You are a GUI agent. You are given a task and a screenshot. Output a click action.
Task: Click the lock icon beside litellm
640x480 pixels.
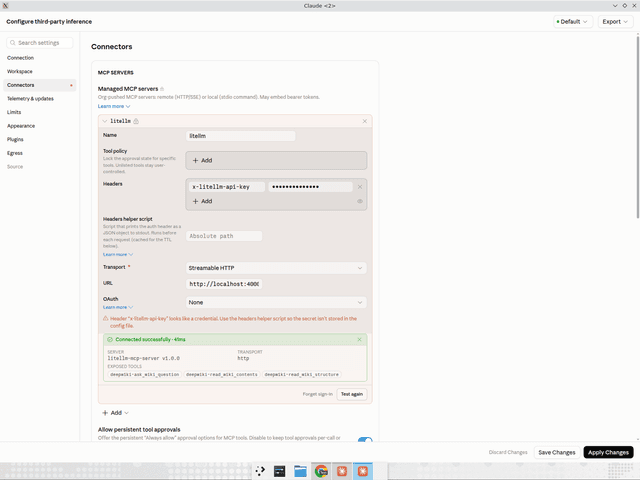[x=136, y=121]
